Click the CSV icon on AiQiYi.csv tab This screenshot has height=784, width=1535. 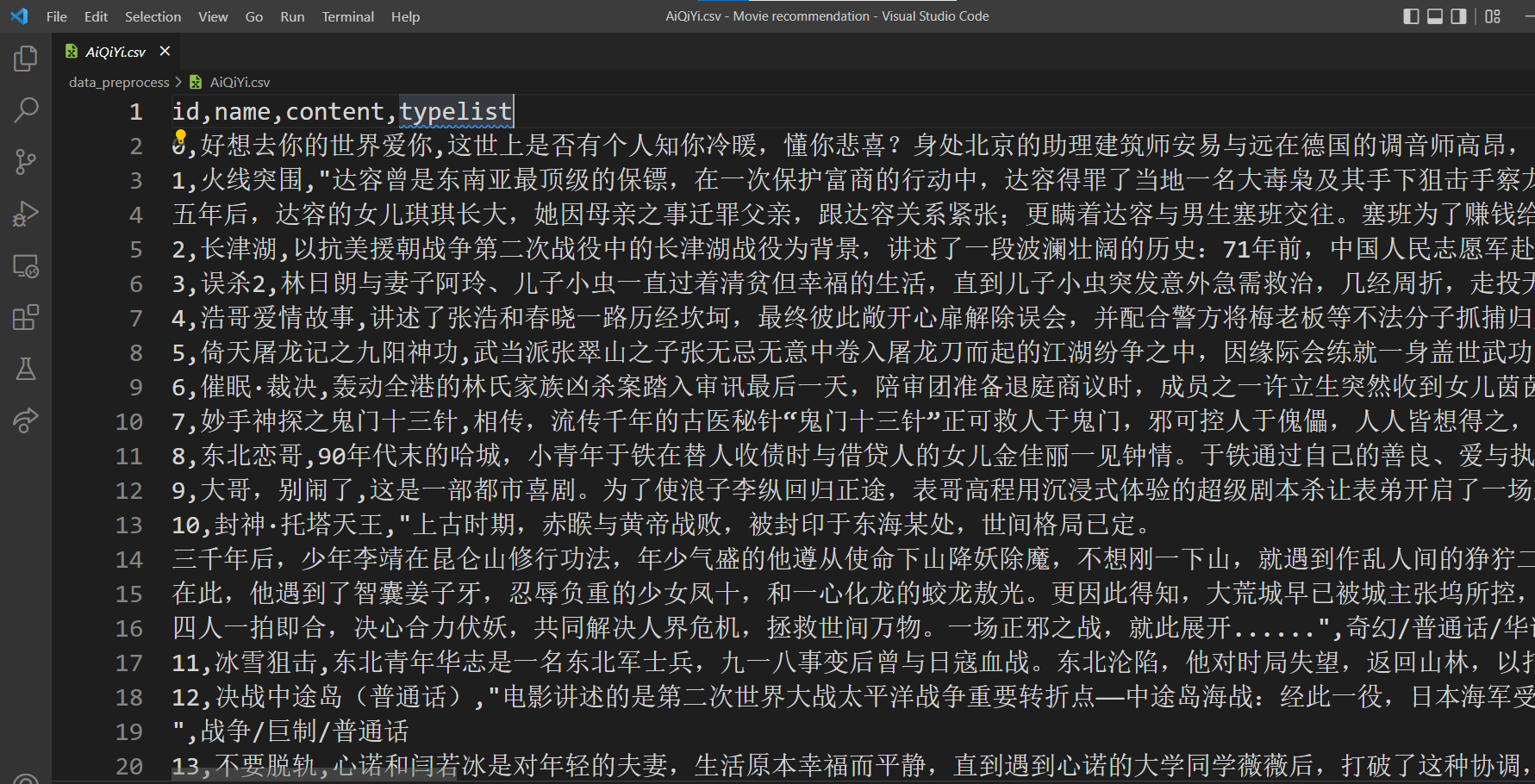(x=72, y=52)
